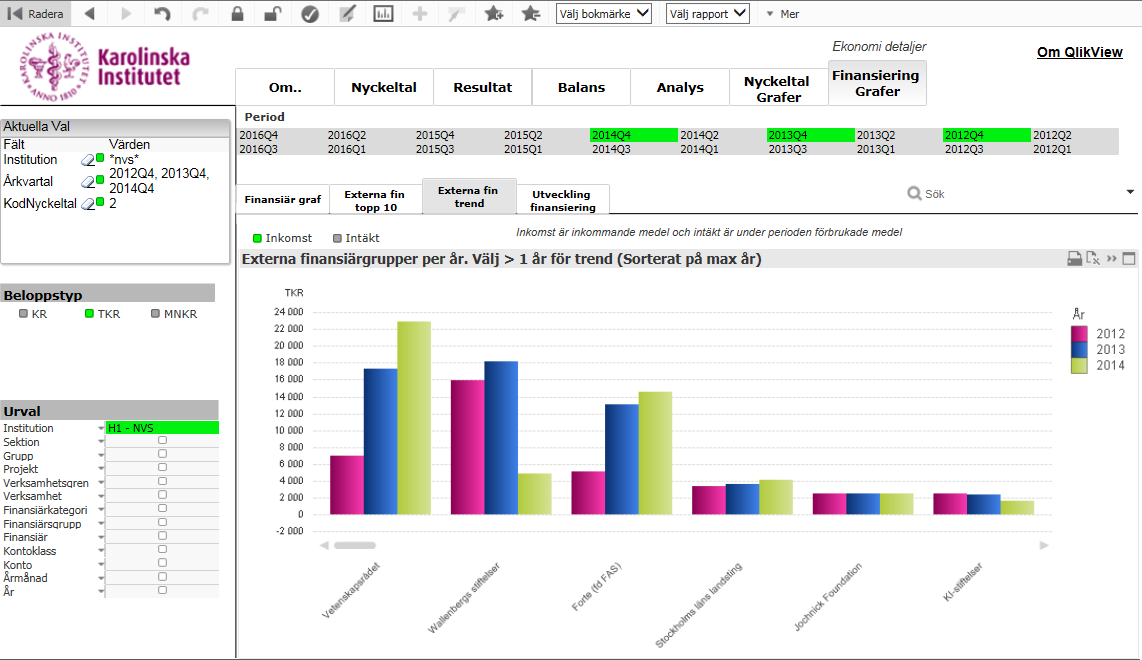
Task: Click the 2014 legend color swatch
Action: [1079, 365]
